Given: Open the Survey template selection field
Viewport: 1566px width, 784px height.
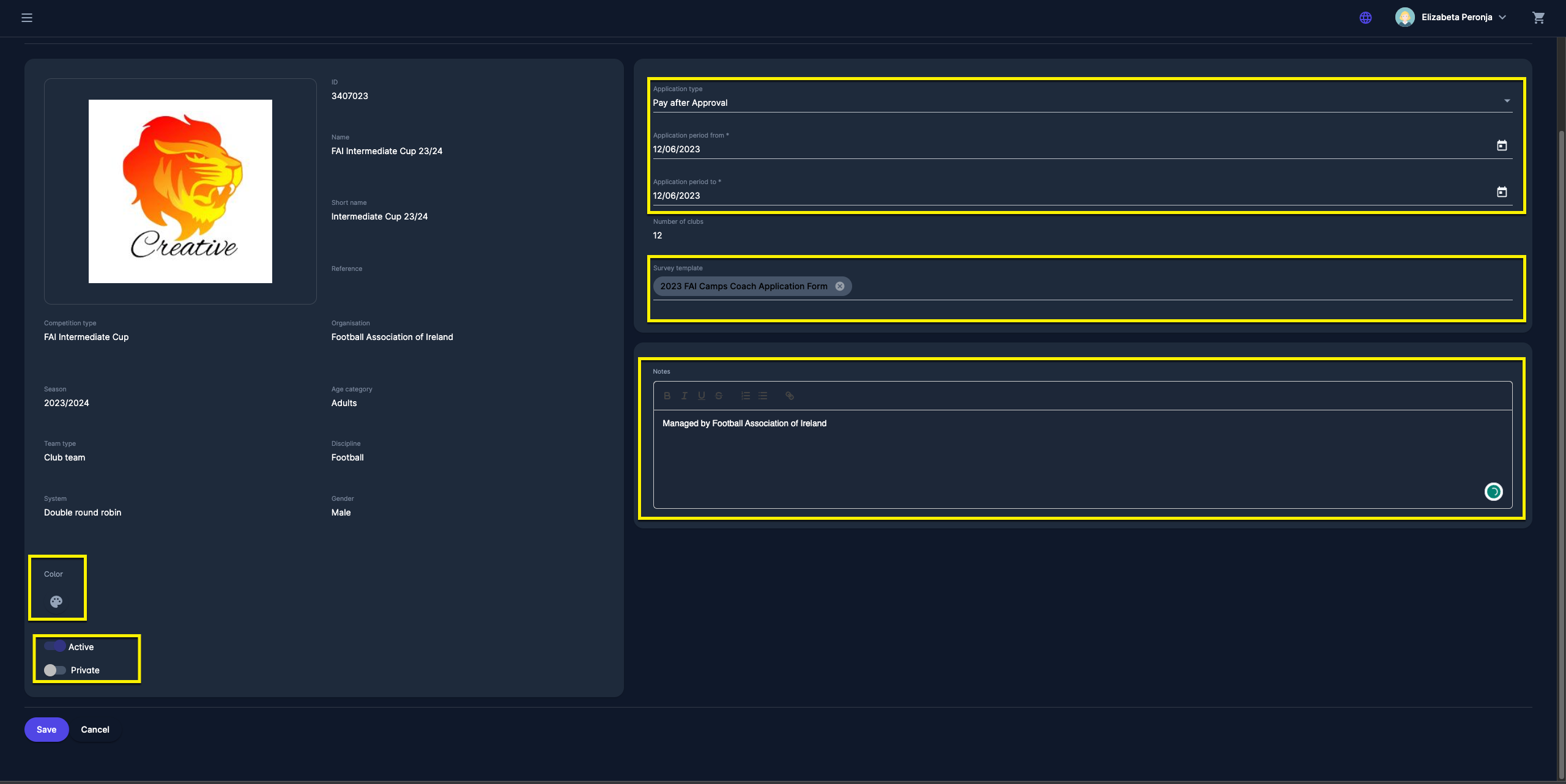Looking at the screenshot, I should pyautogui.click(x=1162, y=286).
